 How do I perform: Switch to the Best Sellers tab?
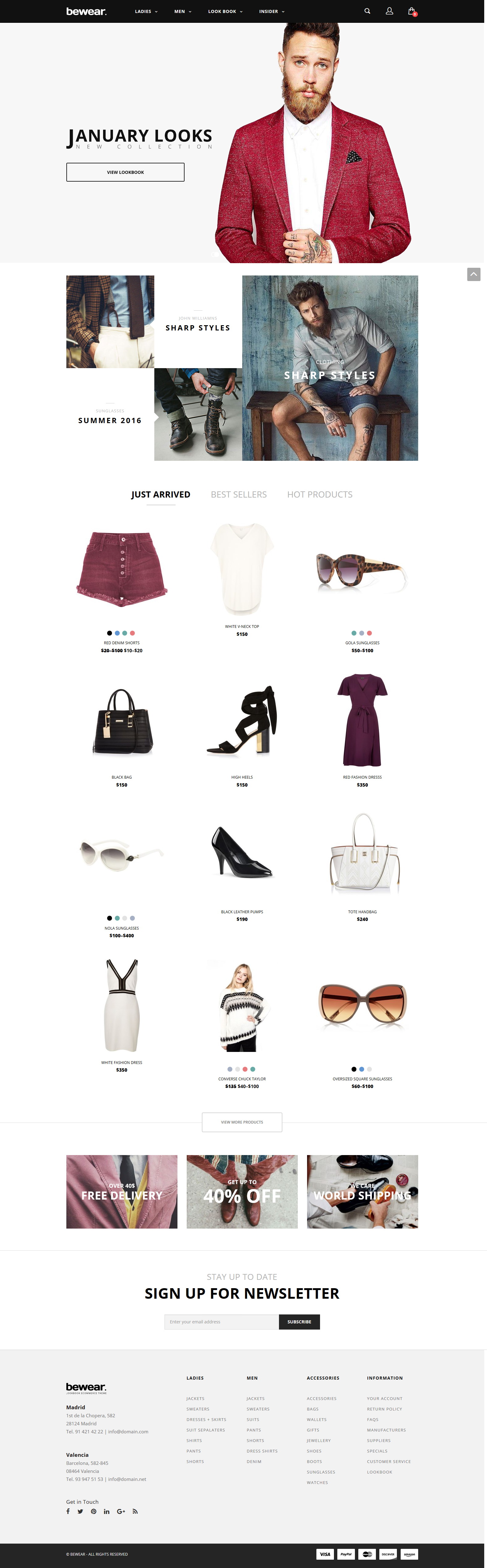click(239, 494)
